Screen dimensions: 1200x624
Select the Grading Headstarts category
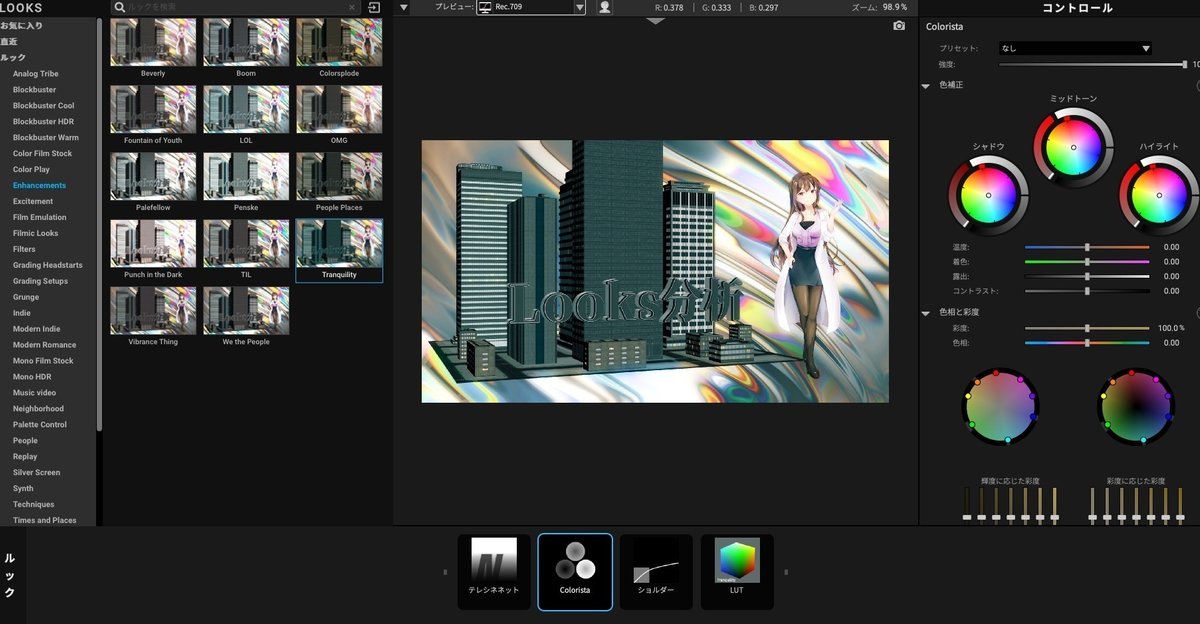48,265
